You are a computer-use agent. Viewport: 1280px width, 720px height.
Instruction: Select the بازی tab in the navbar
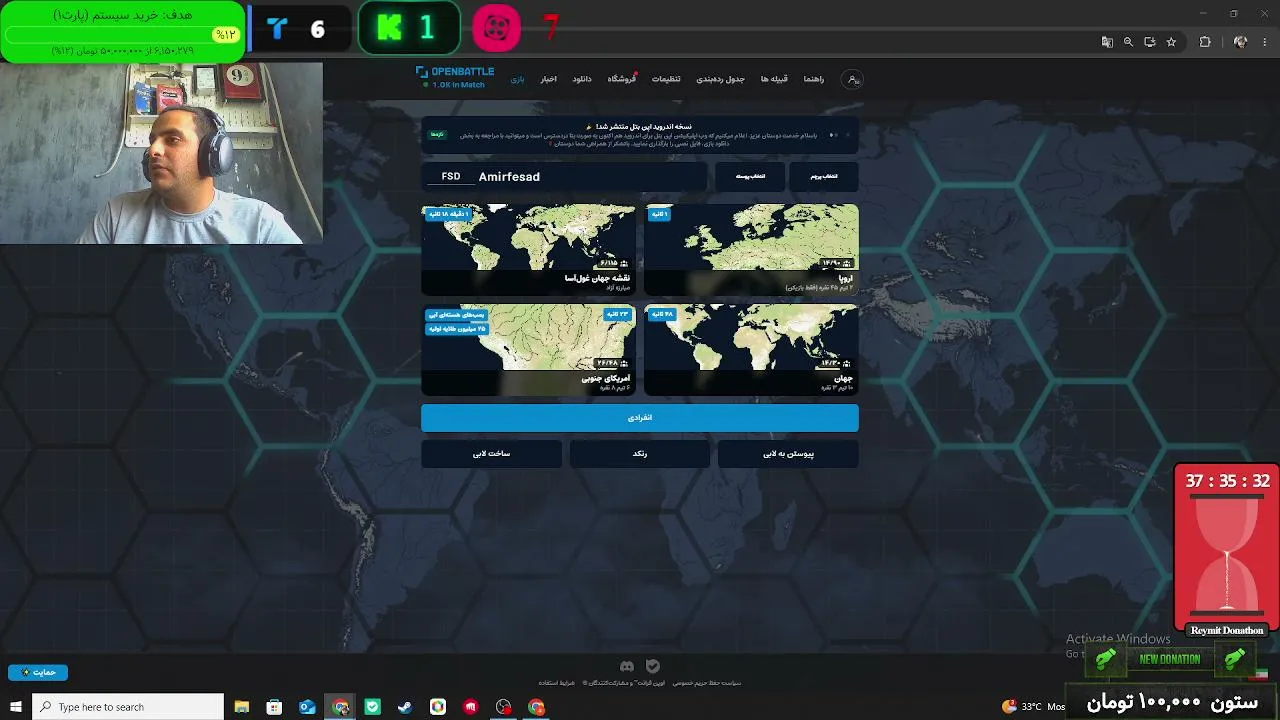coord(517,79)
